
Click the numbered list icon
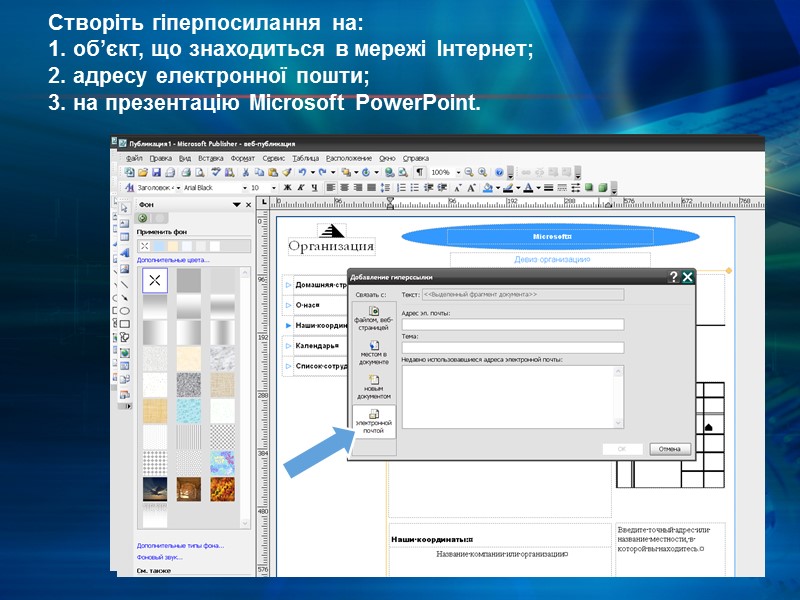[402, 188]
